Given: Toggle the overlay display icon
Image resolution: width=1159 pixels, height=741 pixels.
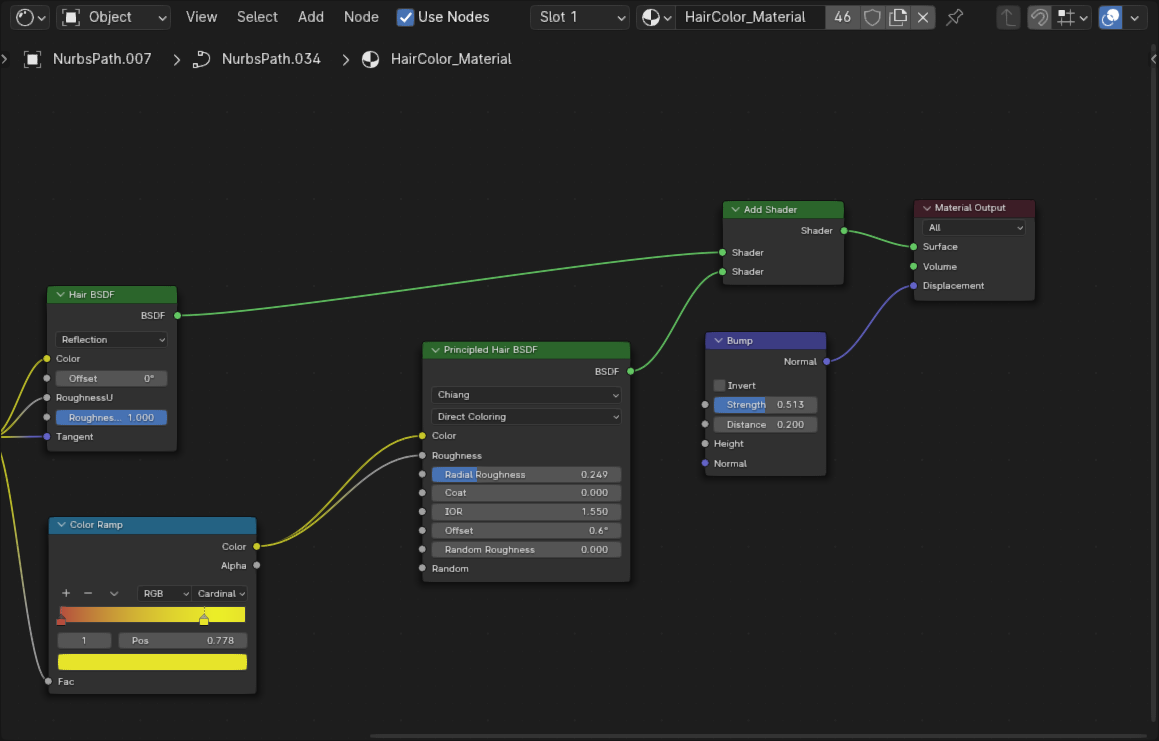Looking at the screenshot, I should click(x=1110, y=17).
